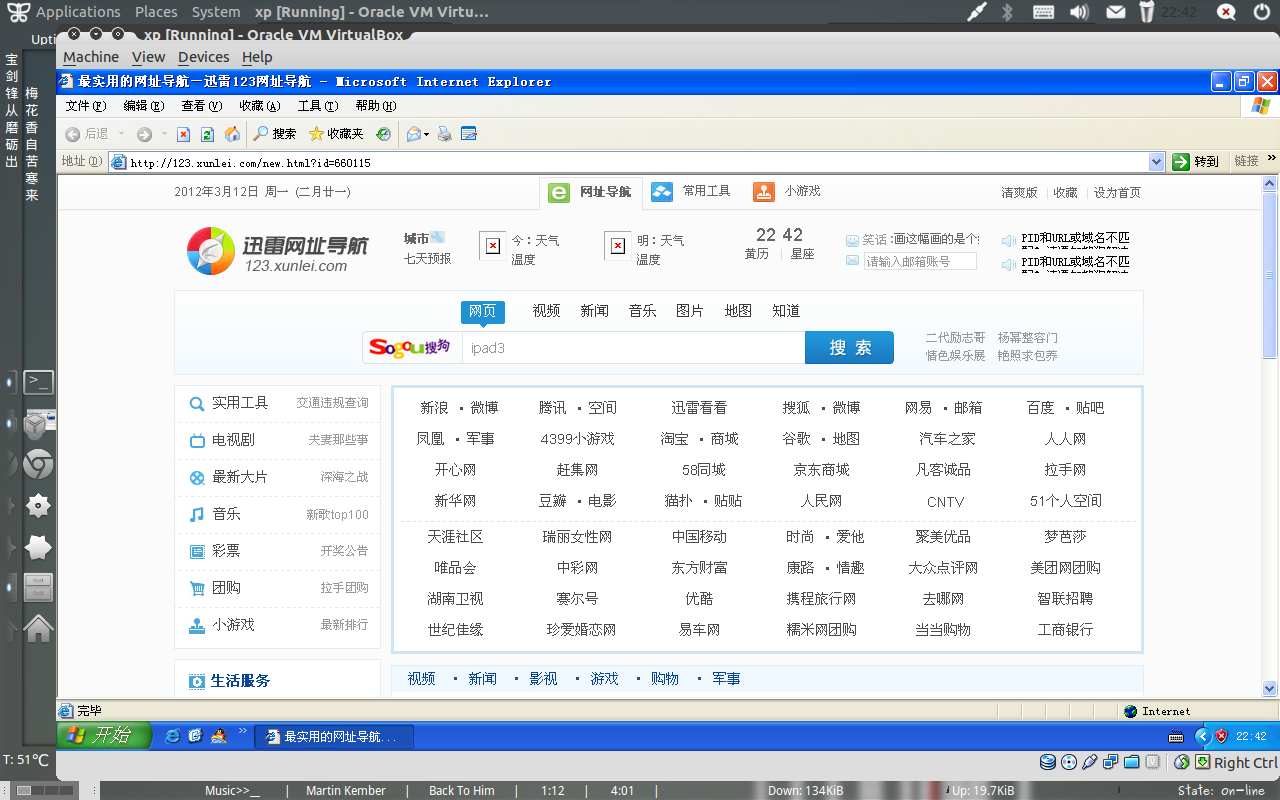This screenshot has height=800, width=1280.
Task: Open the IE Mail envelope icon
Action: pyautogui.click(x=413, y=134)
